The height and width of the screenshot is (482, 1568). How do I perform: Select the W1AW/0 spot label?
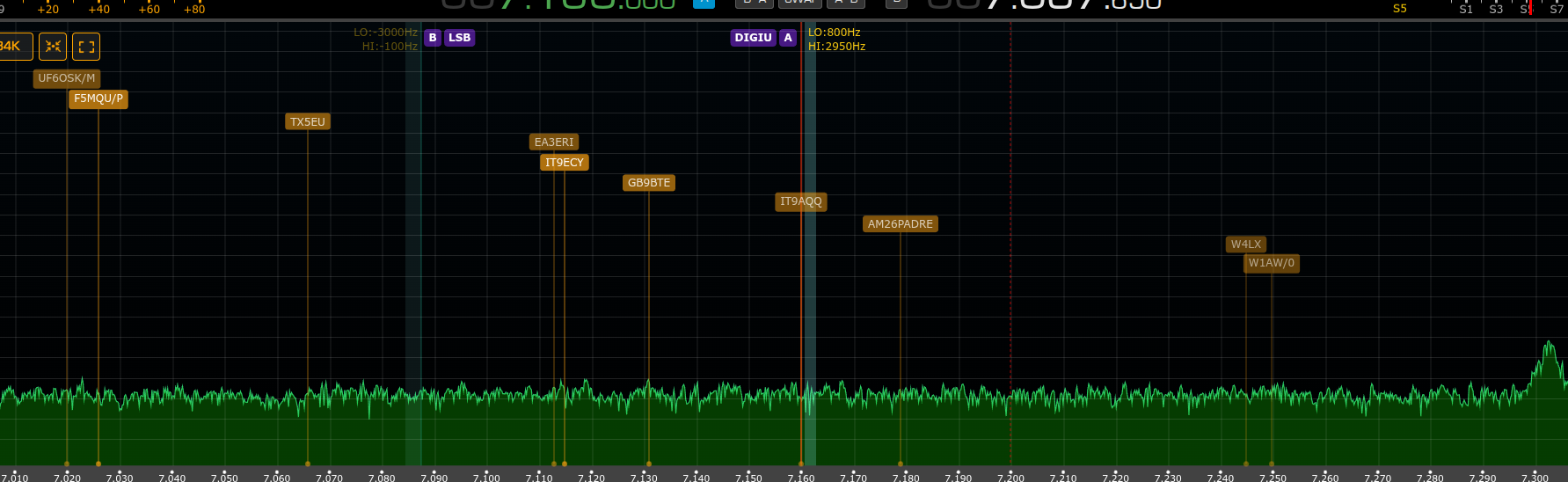point(1272,263)
